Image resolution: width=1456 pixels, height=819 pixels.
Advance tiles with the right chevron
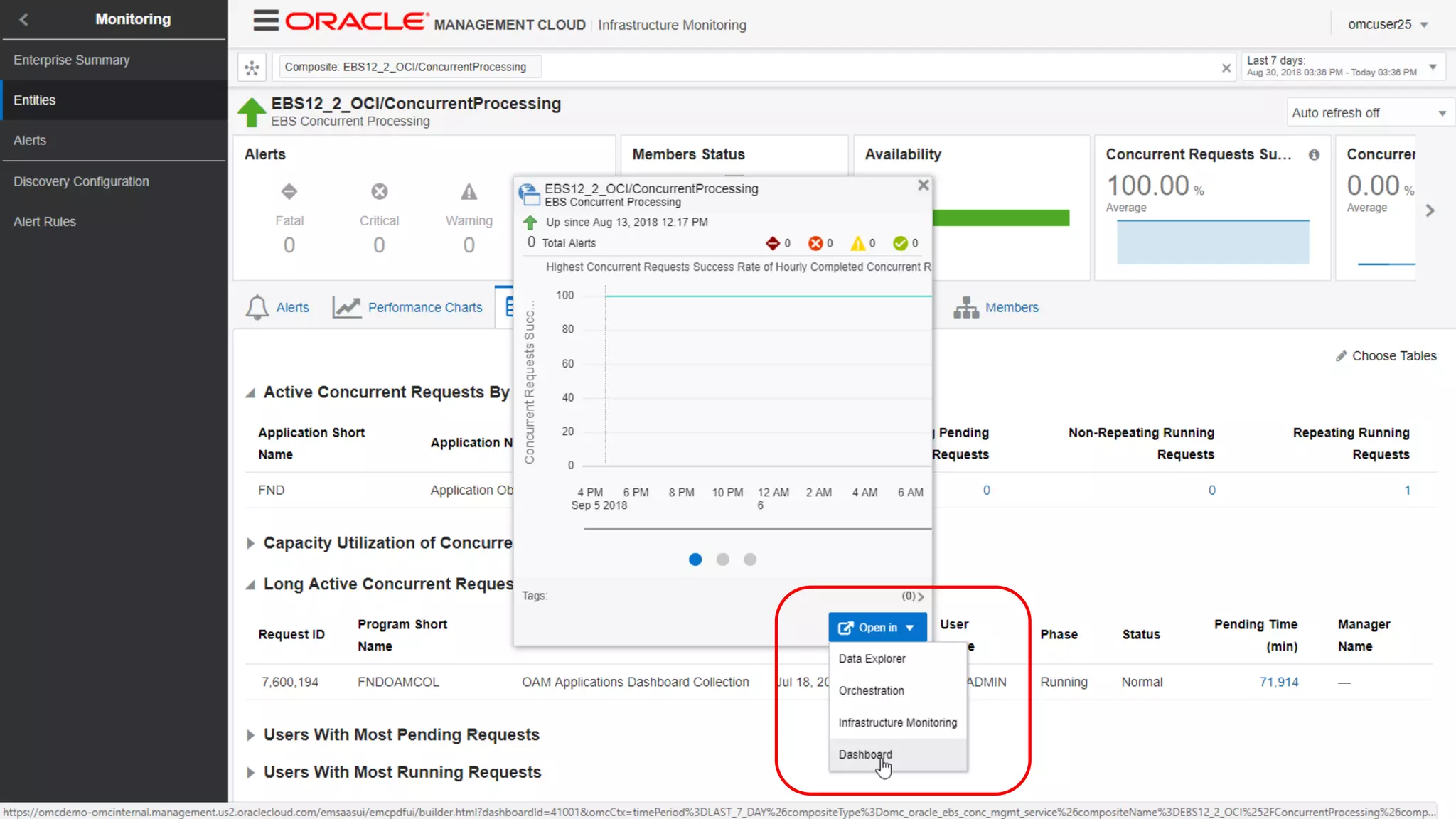click(1430, 210)
